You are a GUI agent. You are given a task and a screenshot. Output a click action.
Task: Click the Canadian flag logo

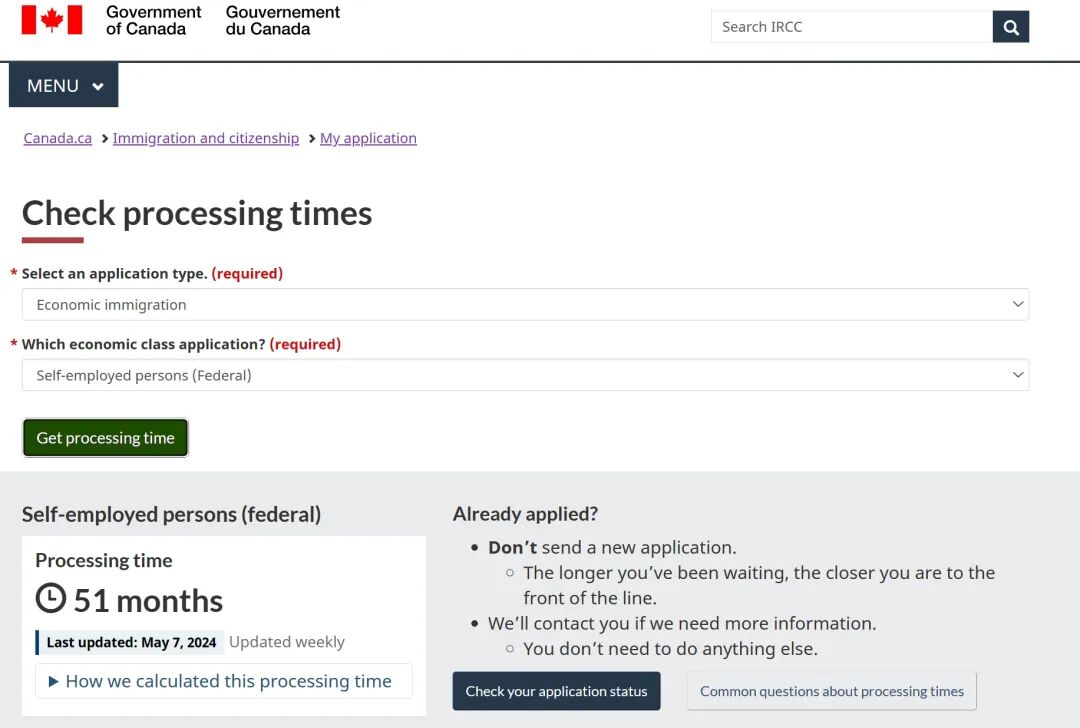(x=52, y=20)
